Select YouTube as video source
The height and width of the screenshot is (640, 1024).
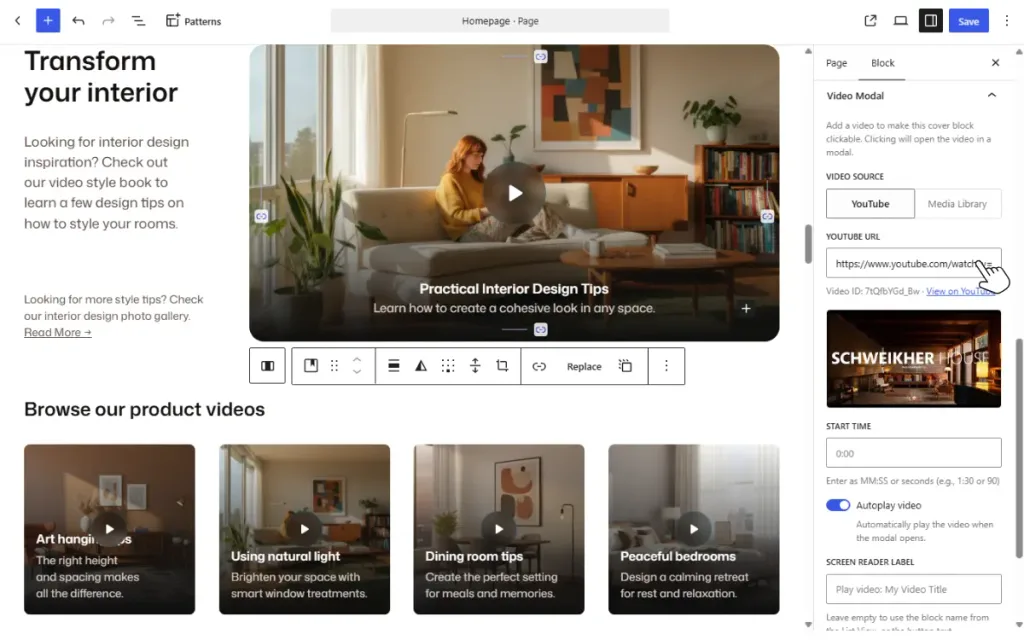tap(870, 204)
